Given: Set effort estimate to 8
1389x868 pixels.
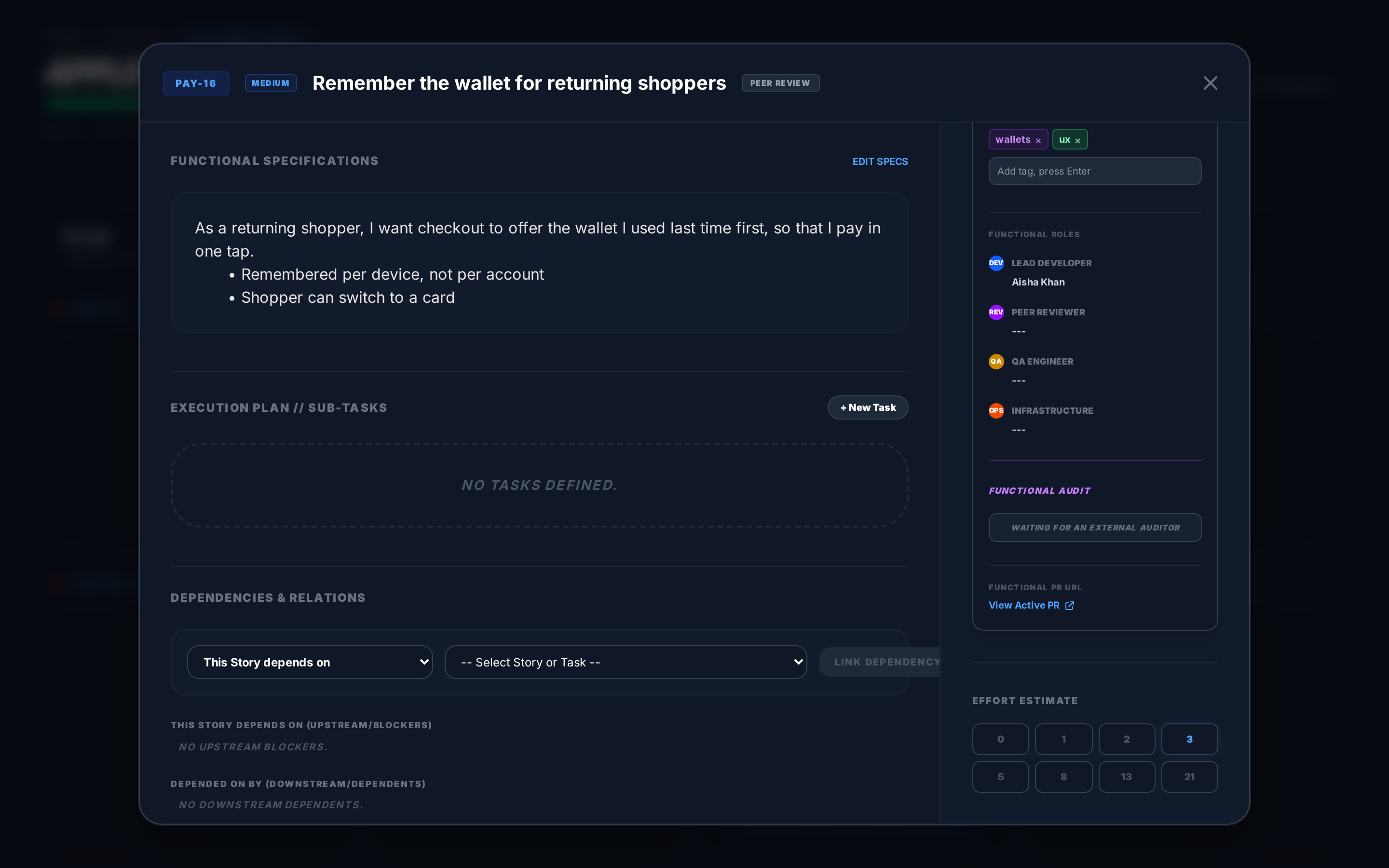Looking at the screenshot, I should 1063,777.
